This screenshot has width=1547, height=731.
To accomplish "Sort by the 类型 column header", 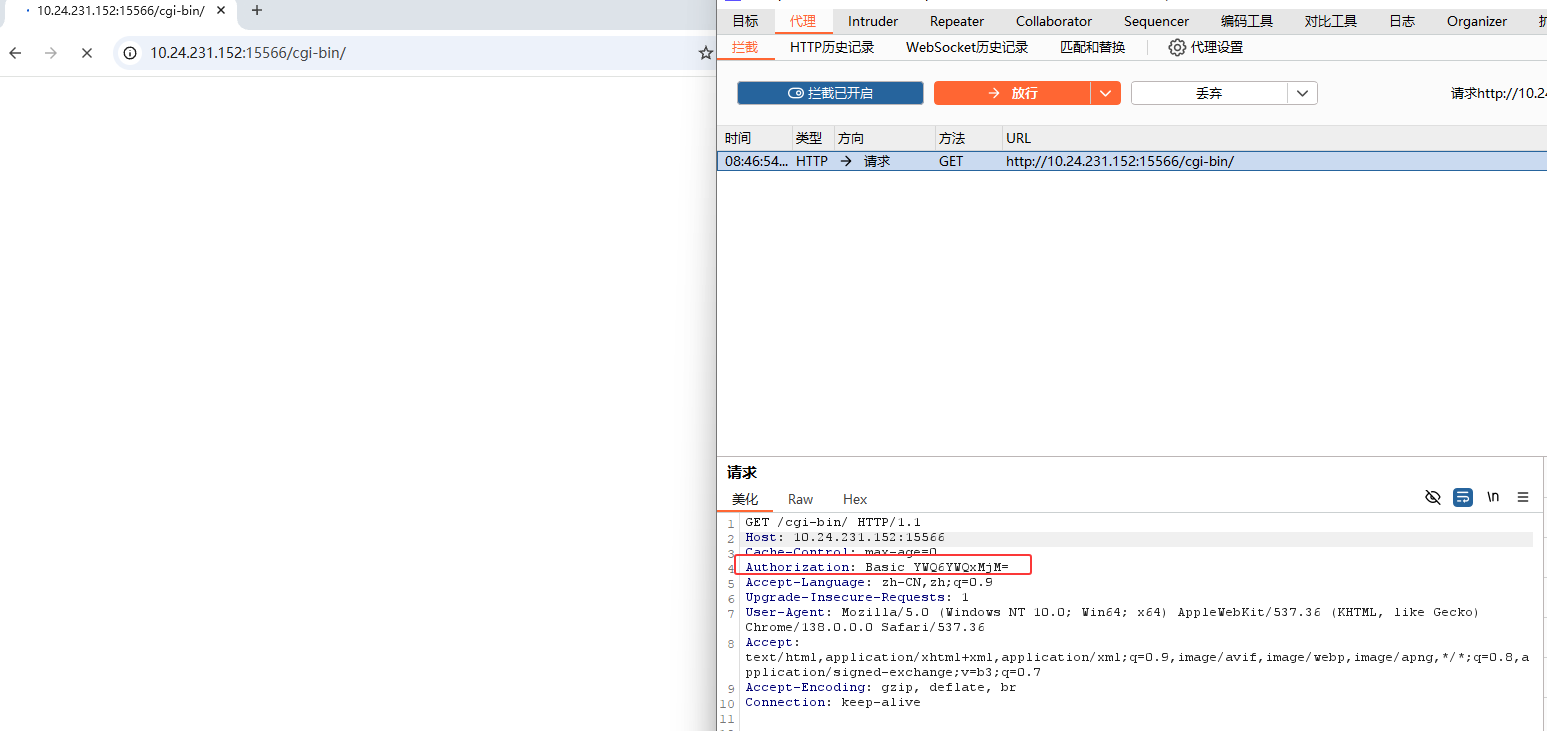I will pyautogui.click(x=813, y=138).
